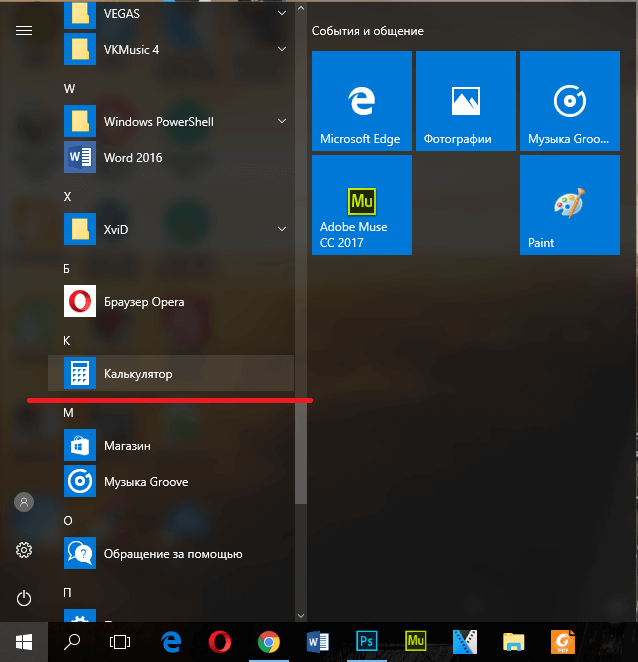The height and width of the screenshot is (662, 638).
Task: Open Opera from the taskbar
Action: tap(220, 642)
